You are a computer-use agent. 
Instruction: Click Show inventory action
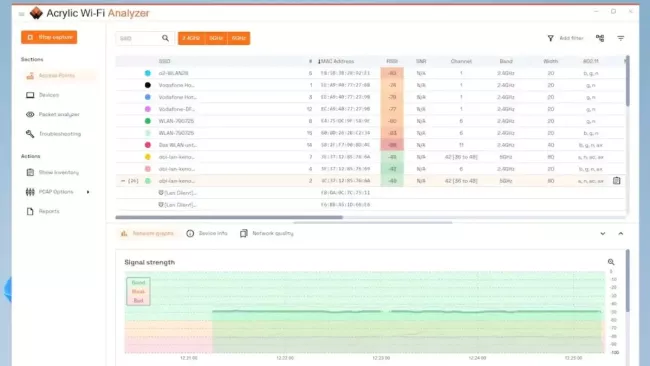coord(58,172)
